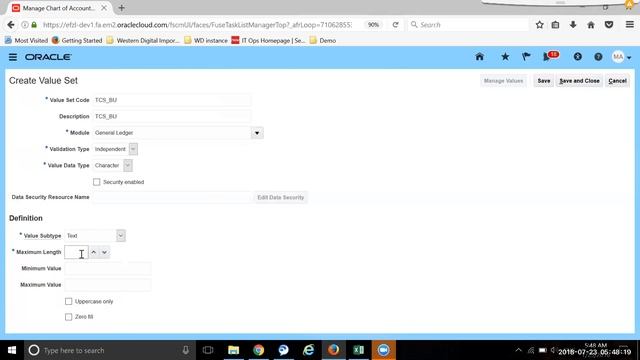This screenshot has width=640, height=360.
Task: Click Edit Data Security button
Action: [x=280, y=198]
